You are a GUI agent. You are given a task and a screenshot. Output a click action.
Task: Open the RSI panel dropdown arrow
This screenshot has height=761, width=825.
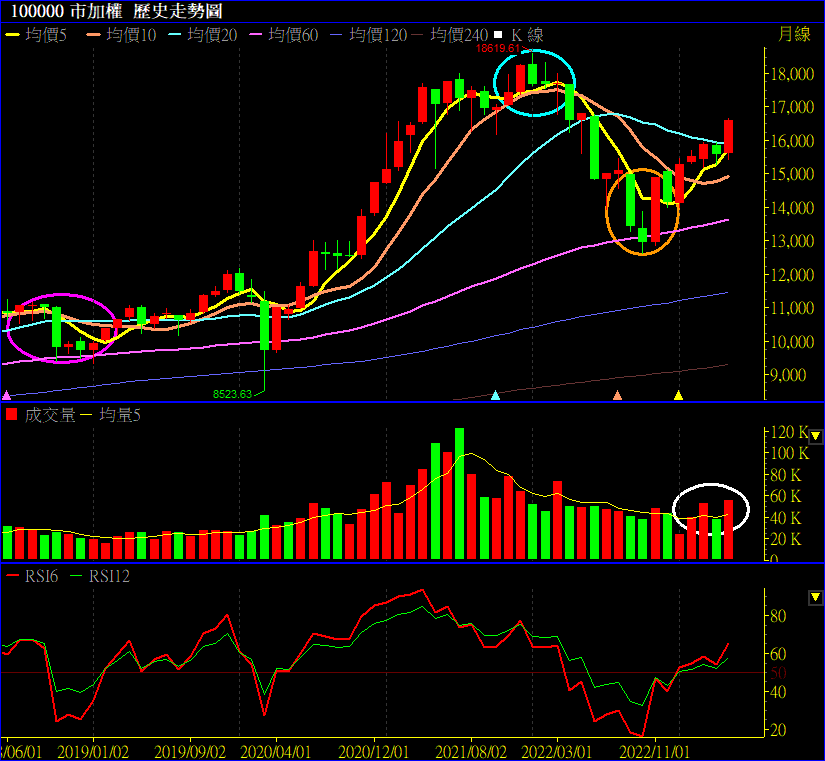click(x=815, y=597)
